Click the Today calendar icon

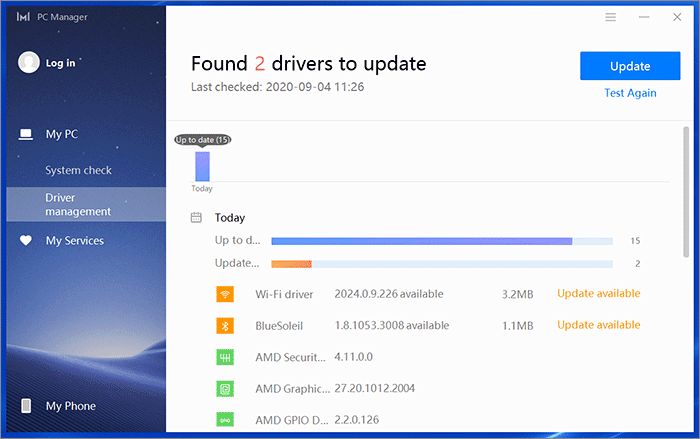click(x=196, y=217)
